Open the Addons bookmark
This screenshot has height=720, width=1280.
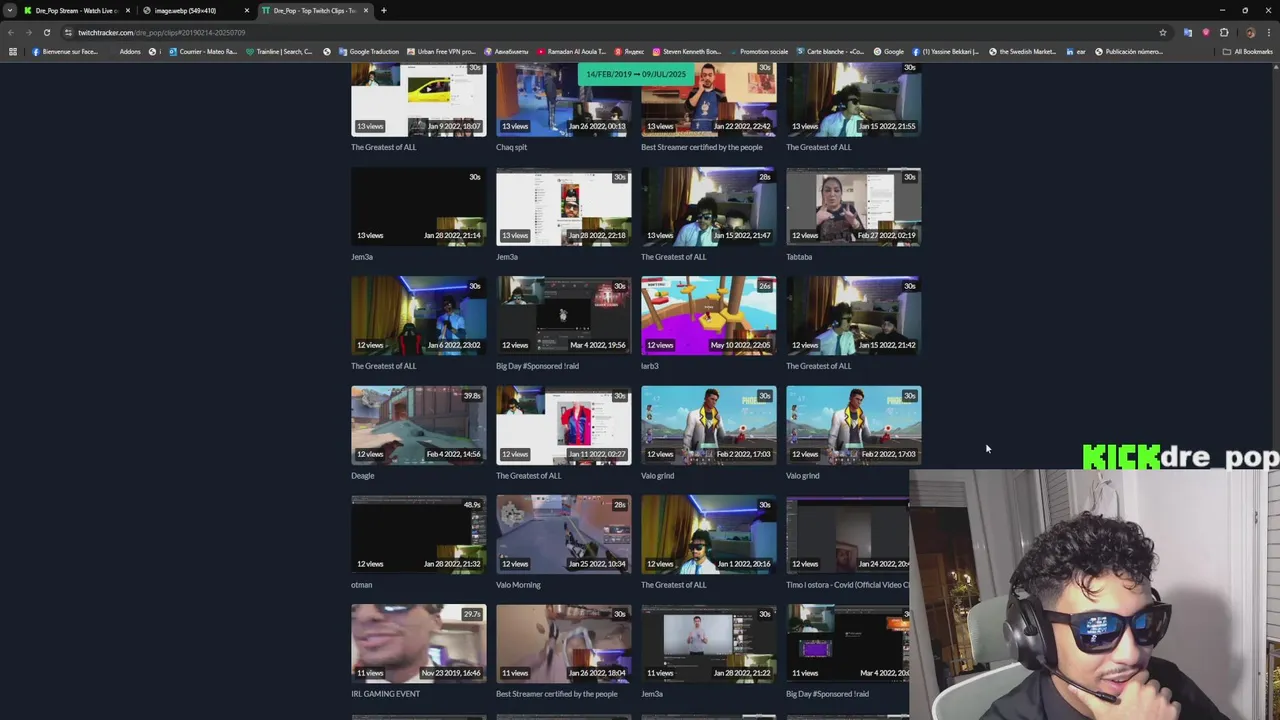coord(130,51)
